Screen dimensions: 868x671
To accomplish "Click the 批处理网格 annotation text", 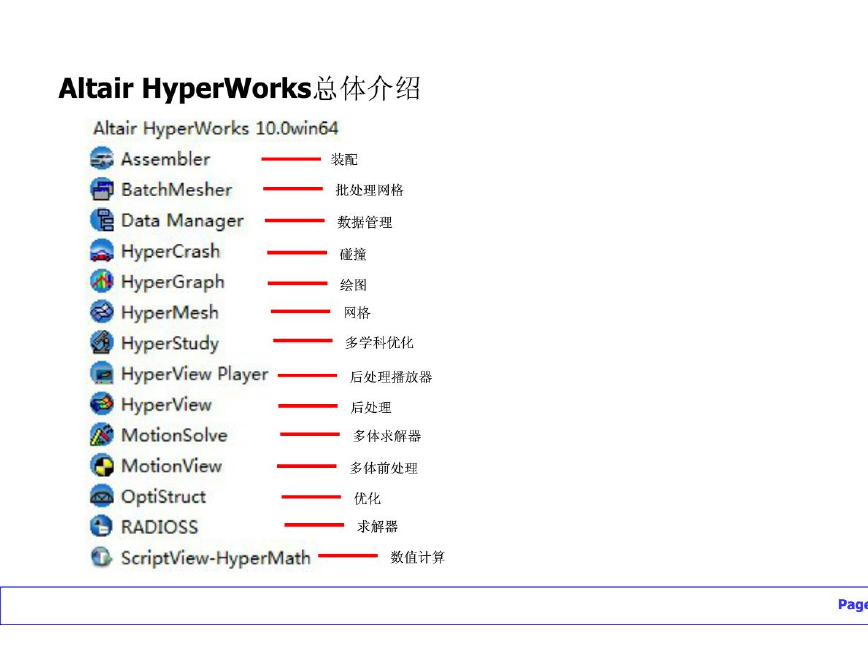I will coord(369,190).
